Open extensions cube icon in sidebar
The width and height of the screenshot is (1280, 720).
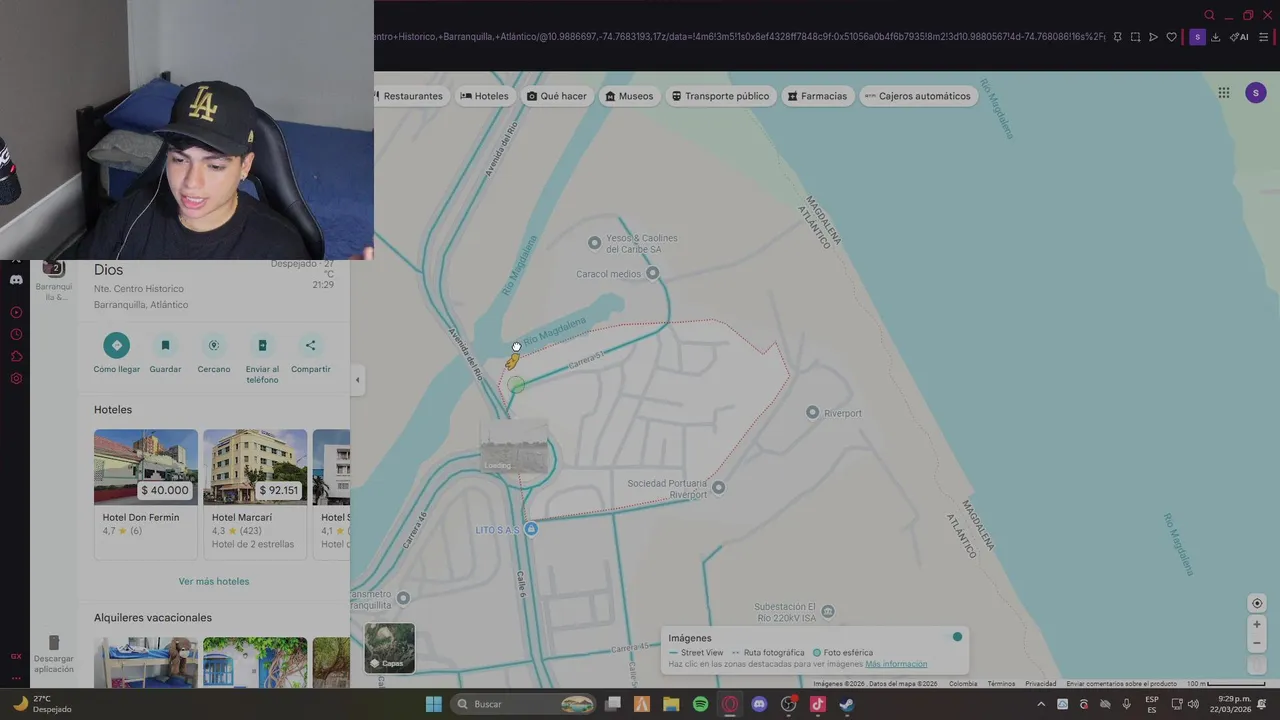click(16, 357)
